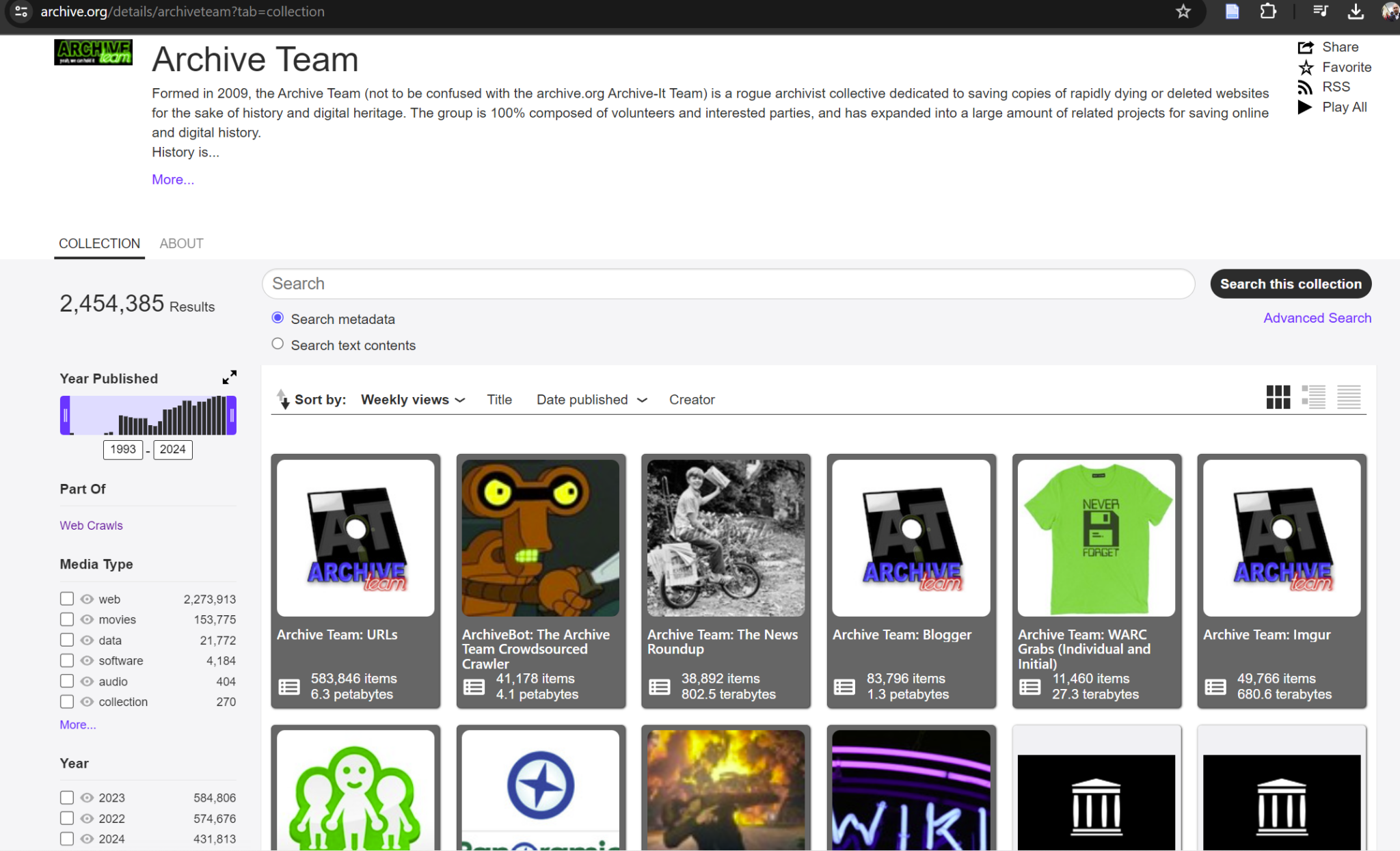Image resolution: width=1400 pixels, height=851 pixels.
Task: Click the Play All icon
Action: coord(1307,108)
